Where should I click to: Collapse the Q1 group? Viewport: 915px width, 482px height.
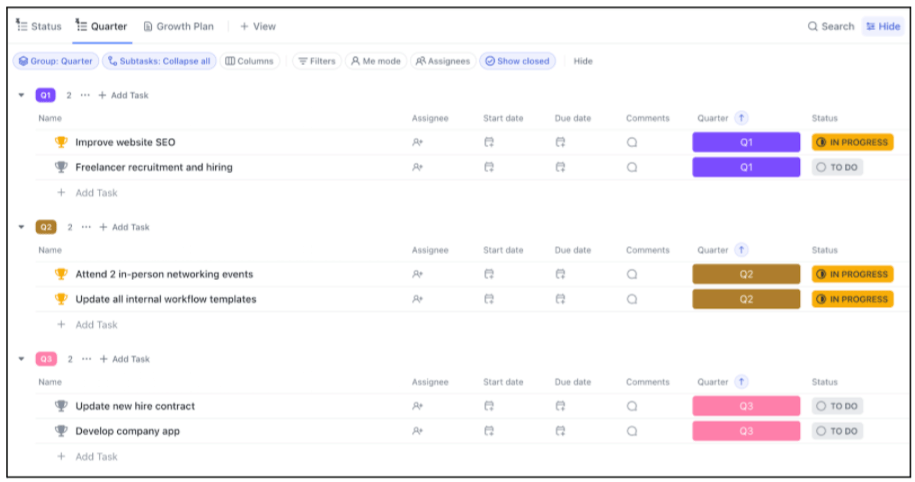point(21,95)
